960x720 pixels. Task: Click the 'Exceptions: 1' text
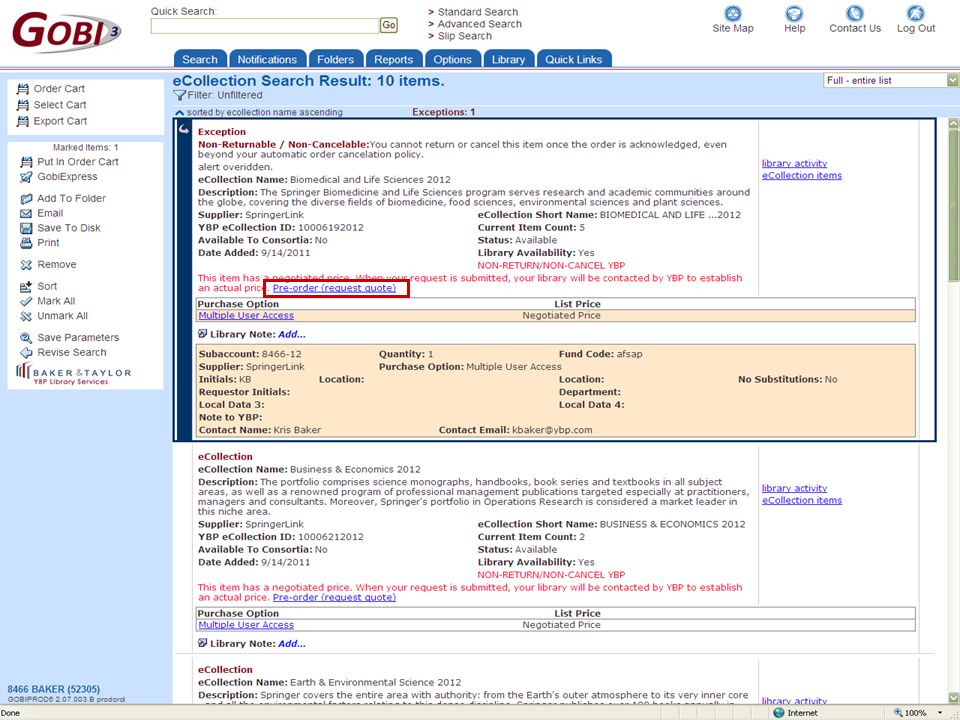(x=443, y=112)
